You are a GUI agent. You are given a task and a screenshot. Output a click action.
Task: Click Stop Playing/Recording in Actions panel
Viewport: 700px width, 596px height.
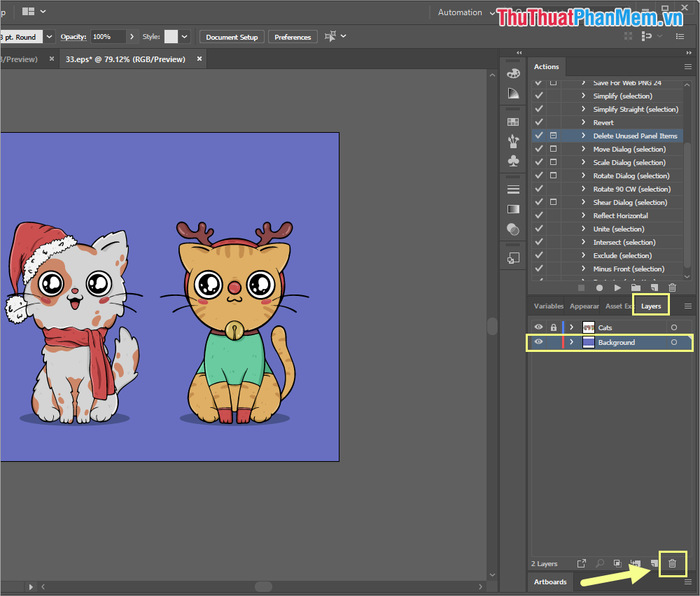pos(581,288)
